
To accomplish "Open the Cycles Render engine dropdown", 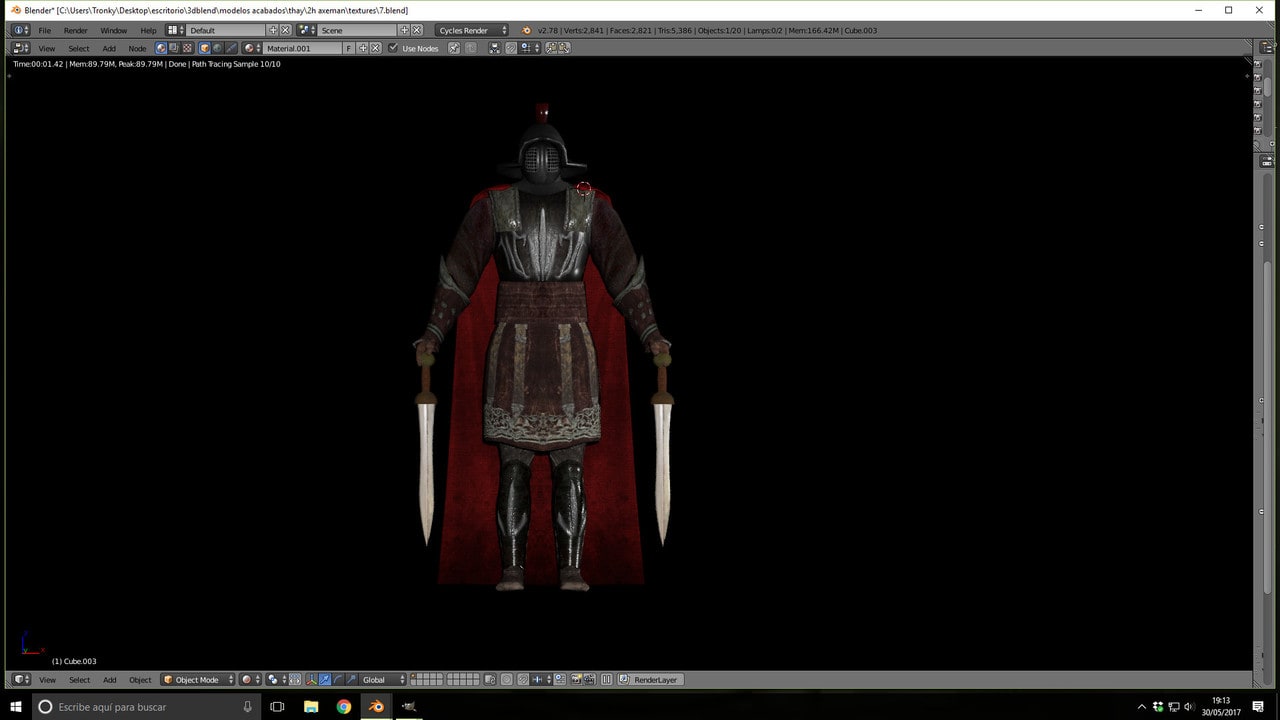I will [x=472, y=30].
